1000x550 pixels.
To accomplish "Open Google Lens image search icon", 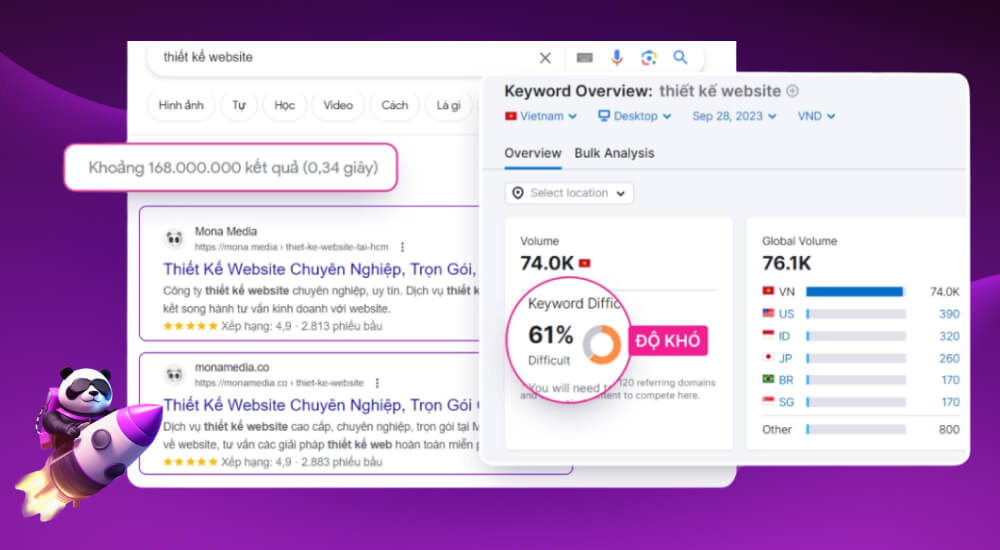I will [x=649, y=58].
